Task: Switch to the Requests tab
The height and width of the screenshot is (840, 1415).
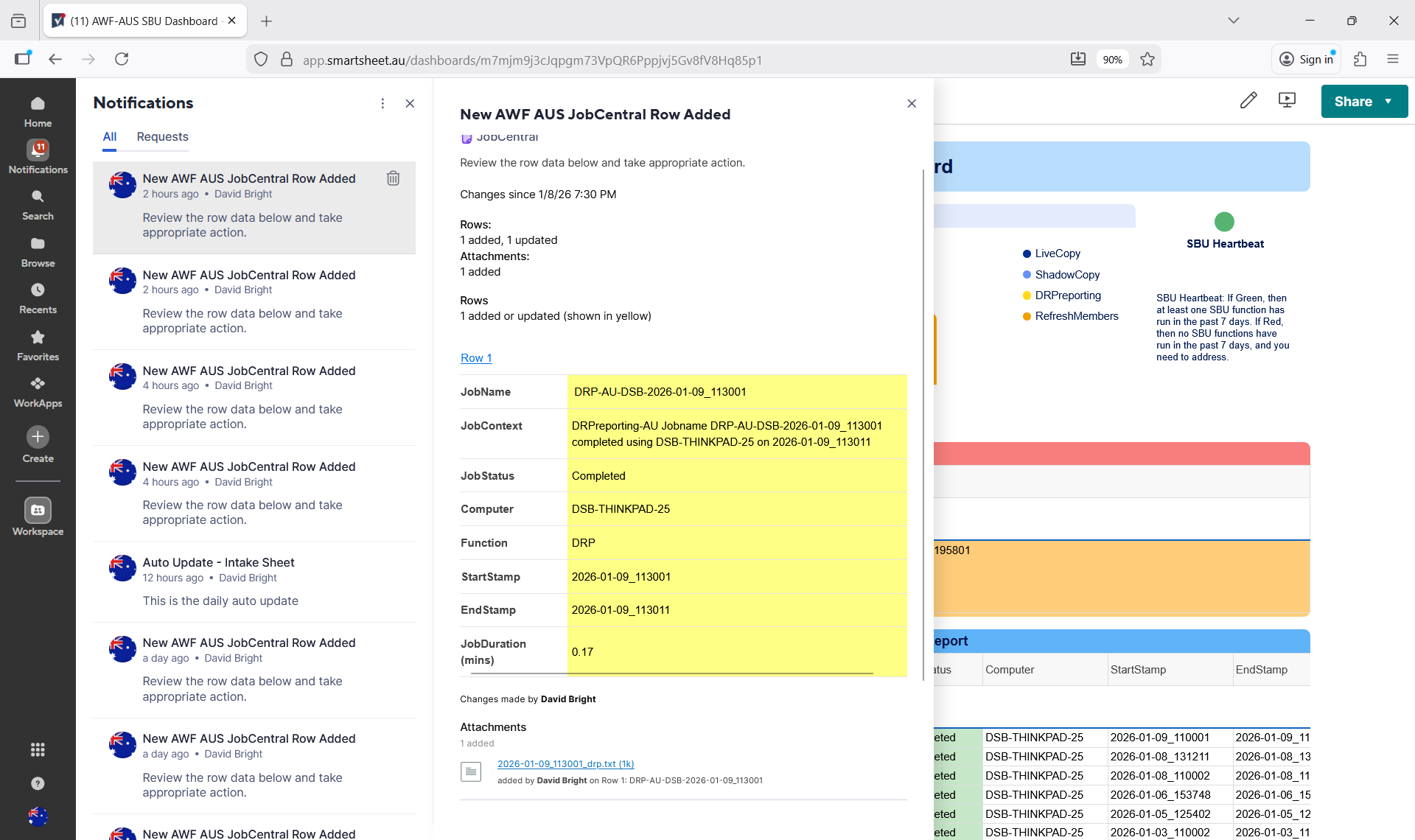Action: [x=162, y=137]
